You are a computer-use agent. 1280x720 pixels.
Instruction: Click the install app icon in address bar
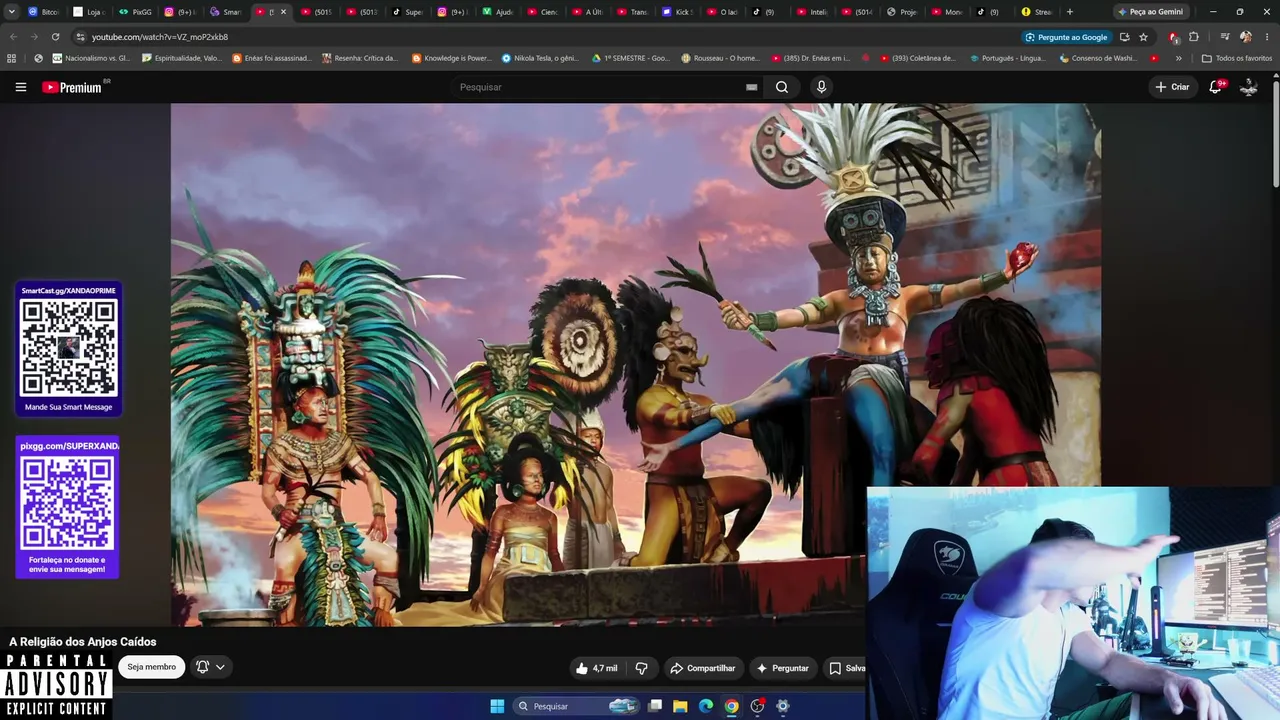[x=1125, y=37]
